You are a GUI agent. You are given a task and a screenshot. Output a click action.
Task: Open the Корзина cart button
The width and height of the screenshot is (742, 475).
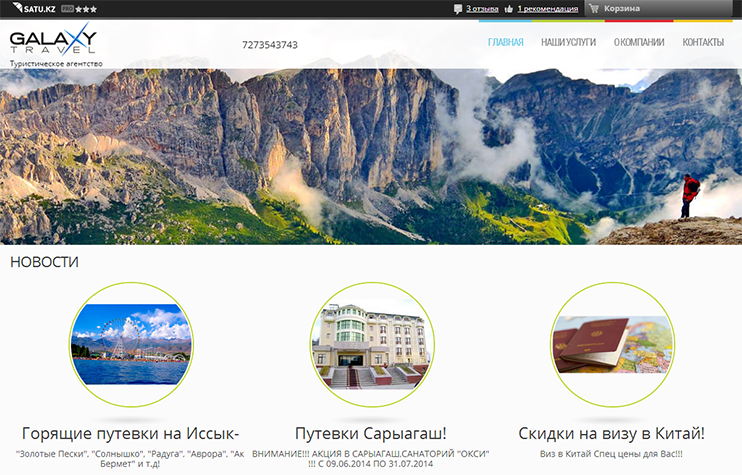(x=622, y=9)
